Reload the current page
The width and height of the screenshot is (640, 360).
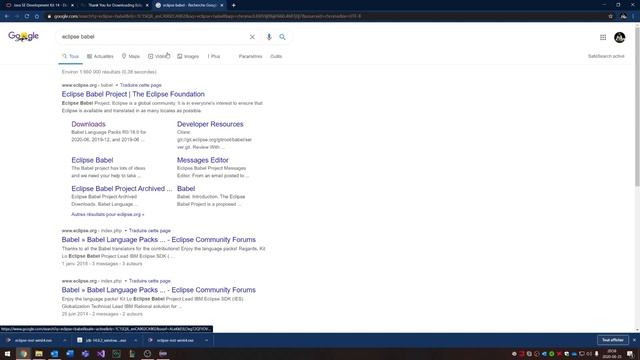pos(27,16)
